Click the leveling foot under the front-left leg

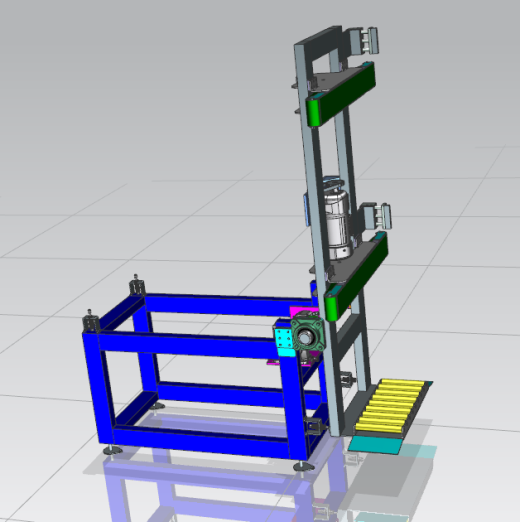coord(113,451)
